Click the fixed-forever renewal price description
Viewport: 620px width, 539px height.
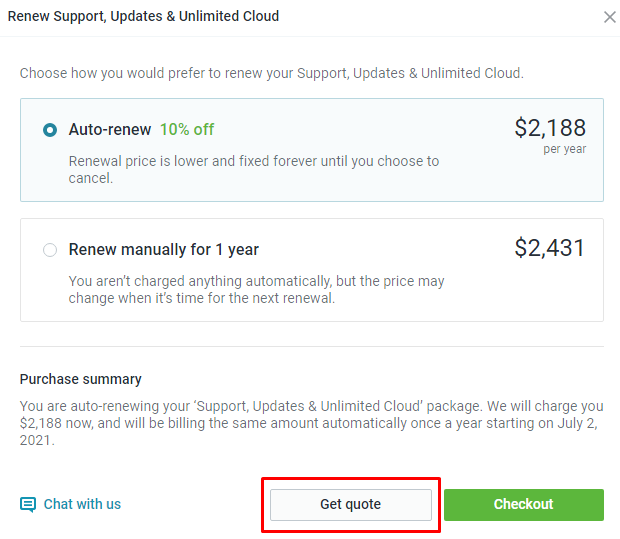(x=253, y=170)
